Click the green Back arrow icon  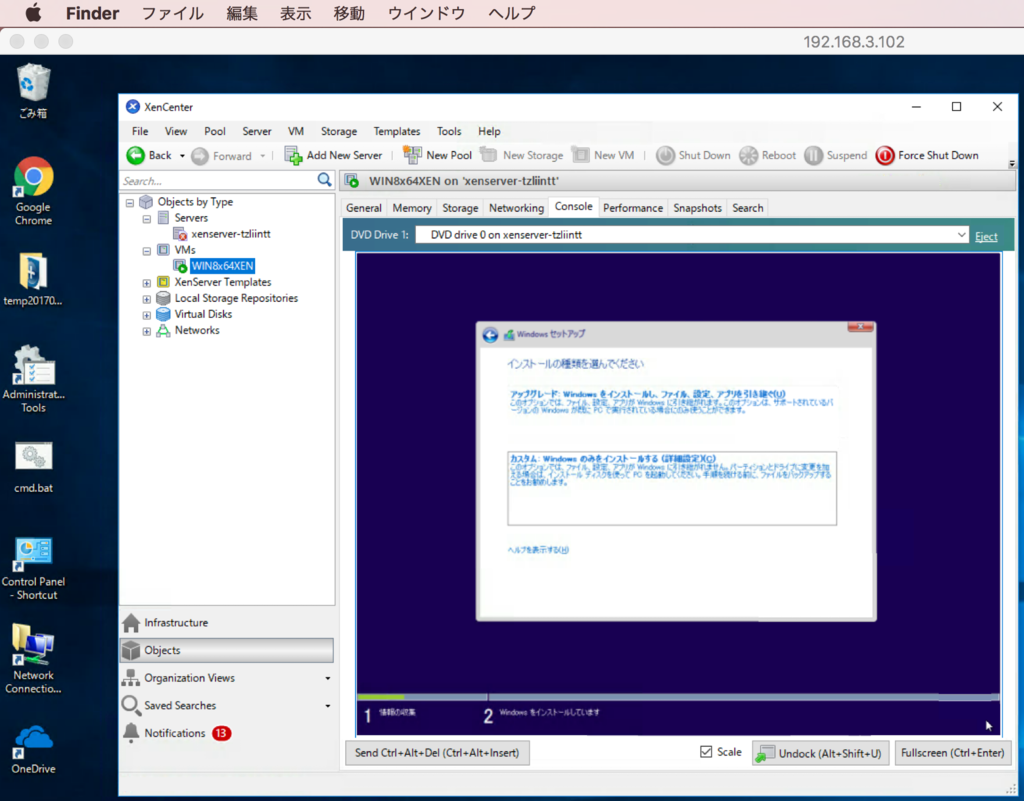pos(135,155)
